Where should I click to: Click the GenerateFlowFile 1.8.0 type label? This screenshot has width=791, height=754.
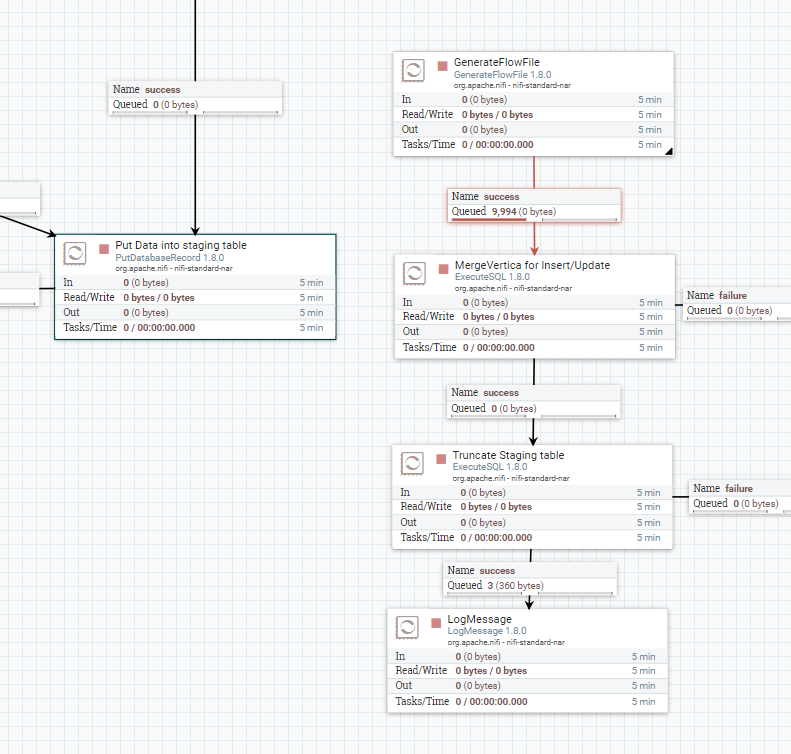(x=502, y=75)
